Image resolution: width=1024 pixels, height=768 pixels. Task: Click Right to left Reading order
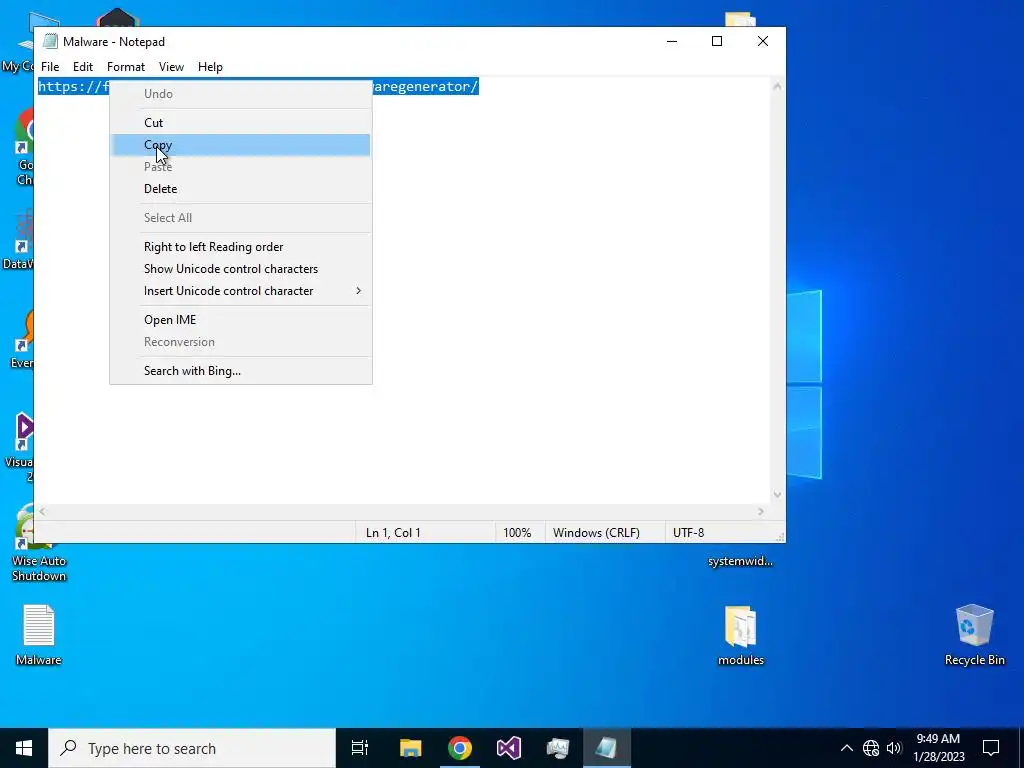pyautogui.click(x=240, y=247)
